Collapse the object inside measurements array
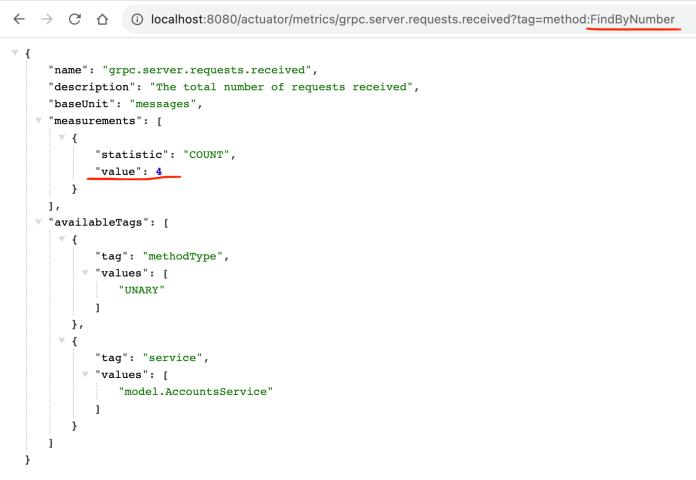 click(62, 137)
